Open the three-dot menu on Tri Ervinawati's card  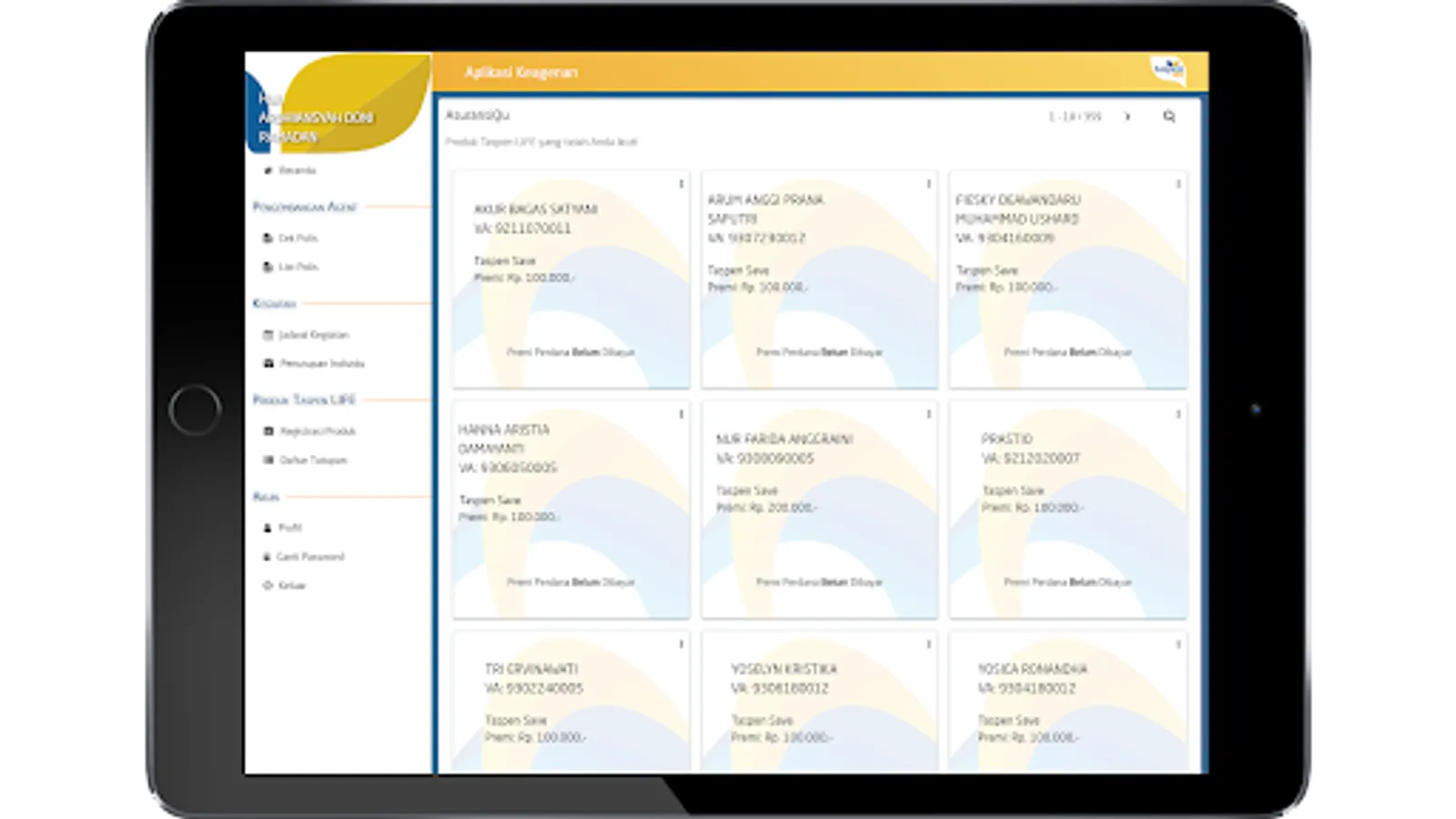tap(681, 644)
